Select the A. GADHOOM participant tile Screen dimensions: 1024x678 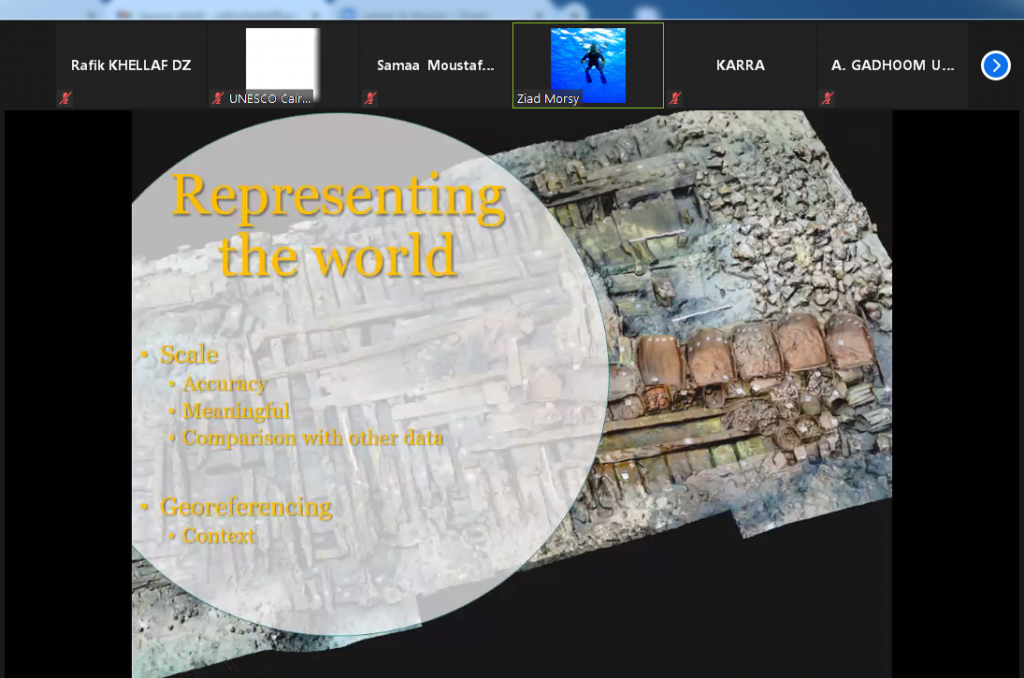tap(892, 65)
